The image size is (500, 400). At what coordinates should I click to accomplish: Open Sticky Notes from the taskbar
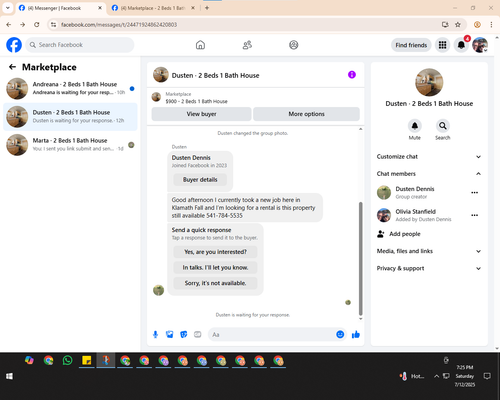[87, 360]
